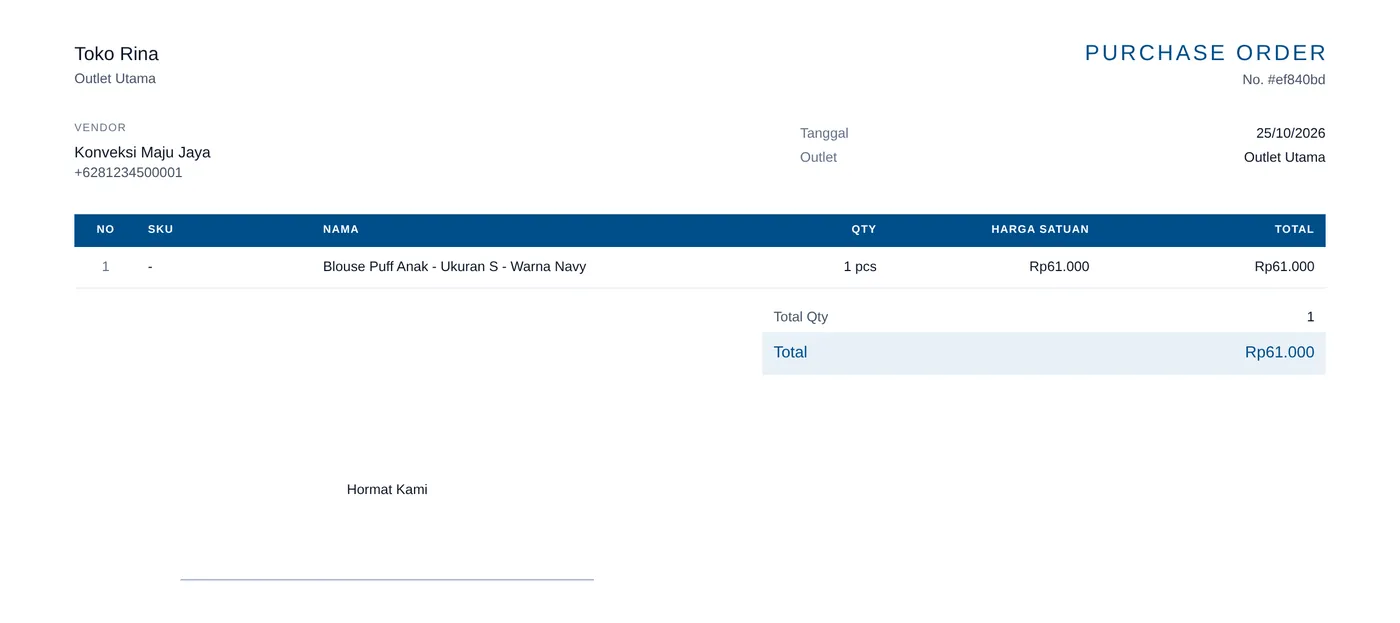Screen dimensions: 1400x623
Task: Click the HARGA SATUAN column header
Action: click(1040, 230)
